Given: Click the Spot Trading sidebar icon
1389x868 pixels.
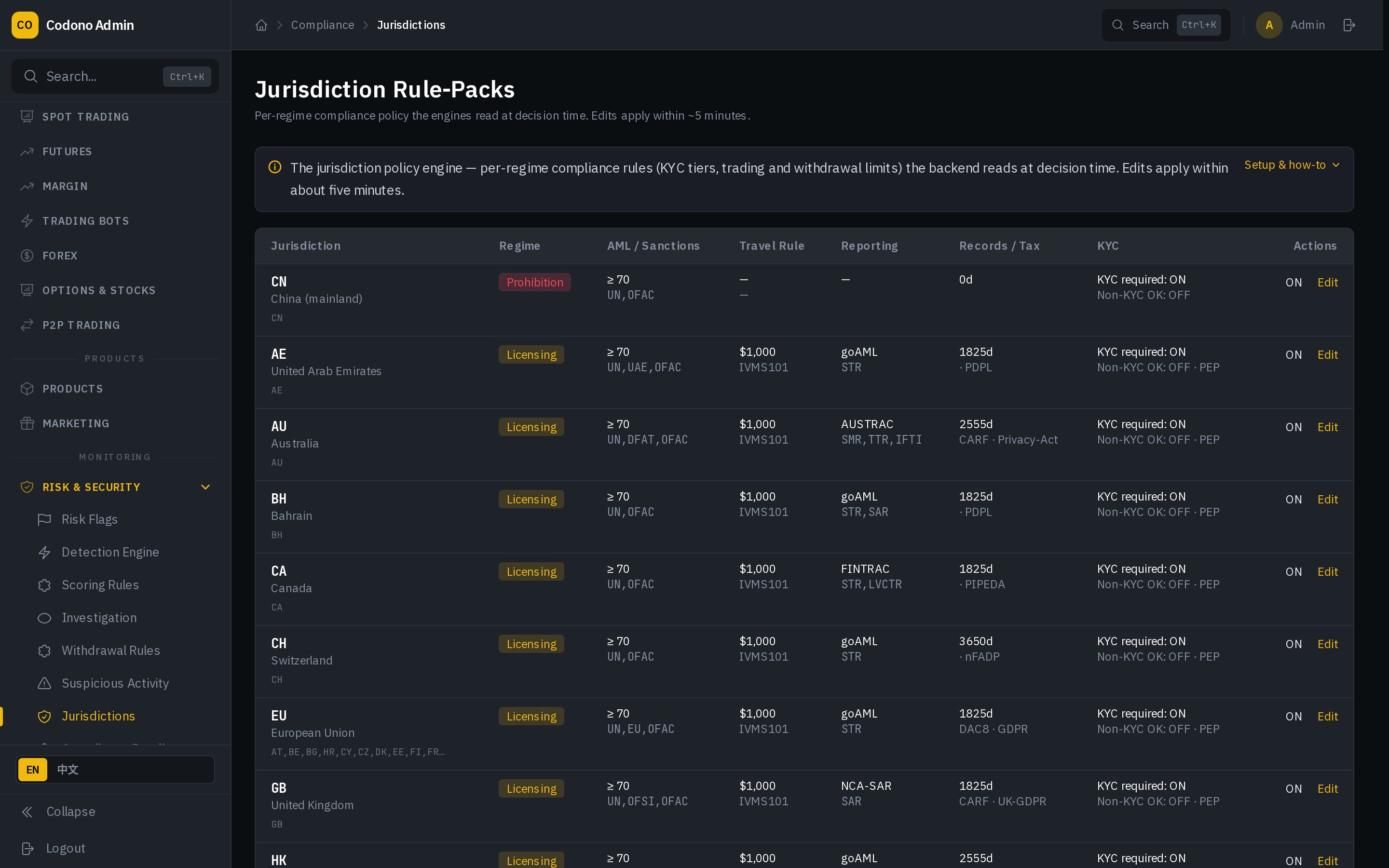Looking at the screenshot, I should [x=27, y=117].
